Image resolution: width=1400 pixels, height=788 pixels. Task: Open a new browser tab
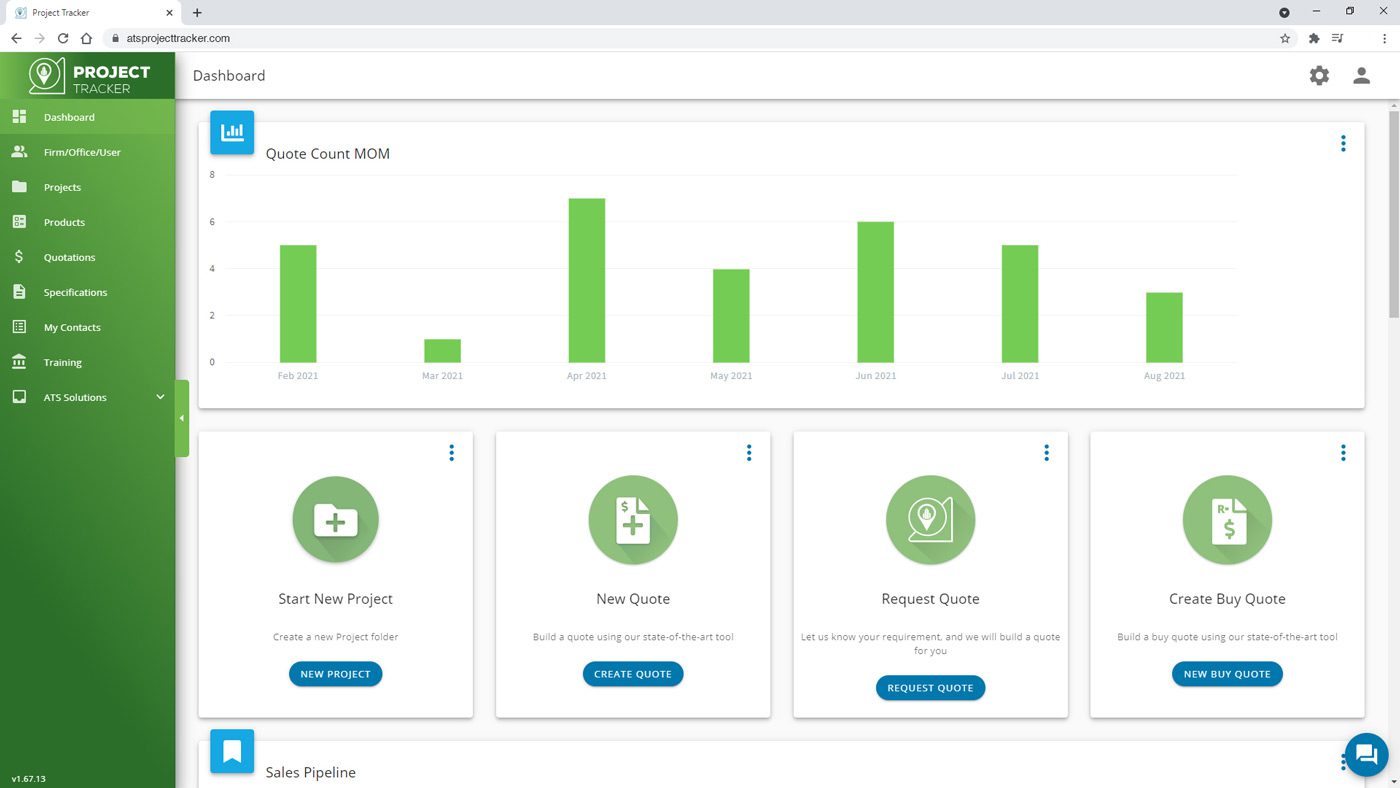point(197,12)
